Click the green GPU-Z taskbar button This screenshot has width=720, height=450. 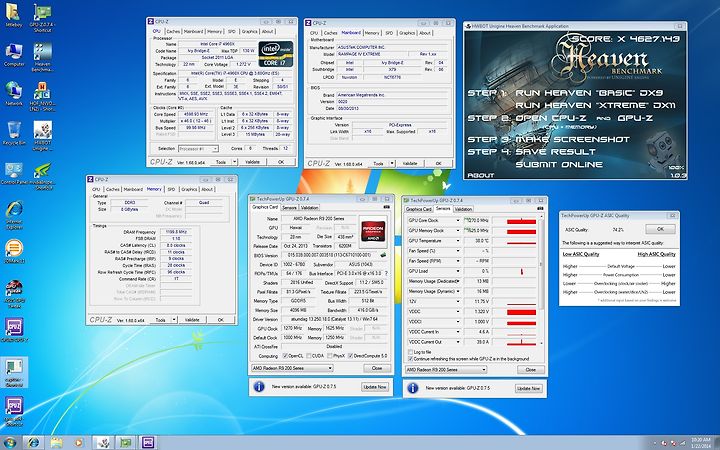pyautogui.click(x=125, y=443)
